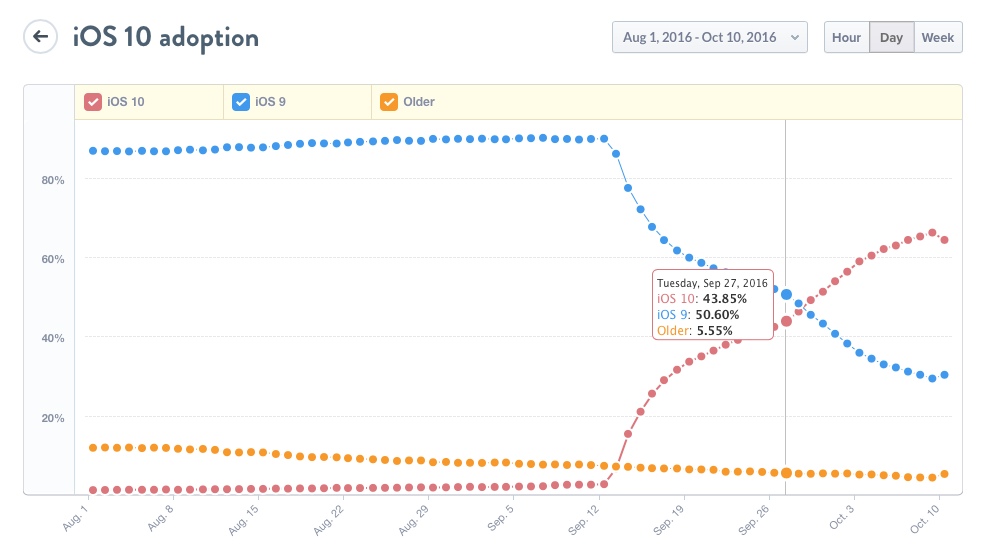Click the highlighted iOS 10 point on Sep 27

(x=786, y=321)
